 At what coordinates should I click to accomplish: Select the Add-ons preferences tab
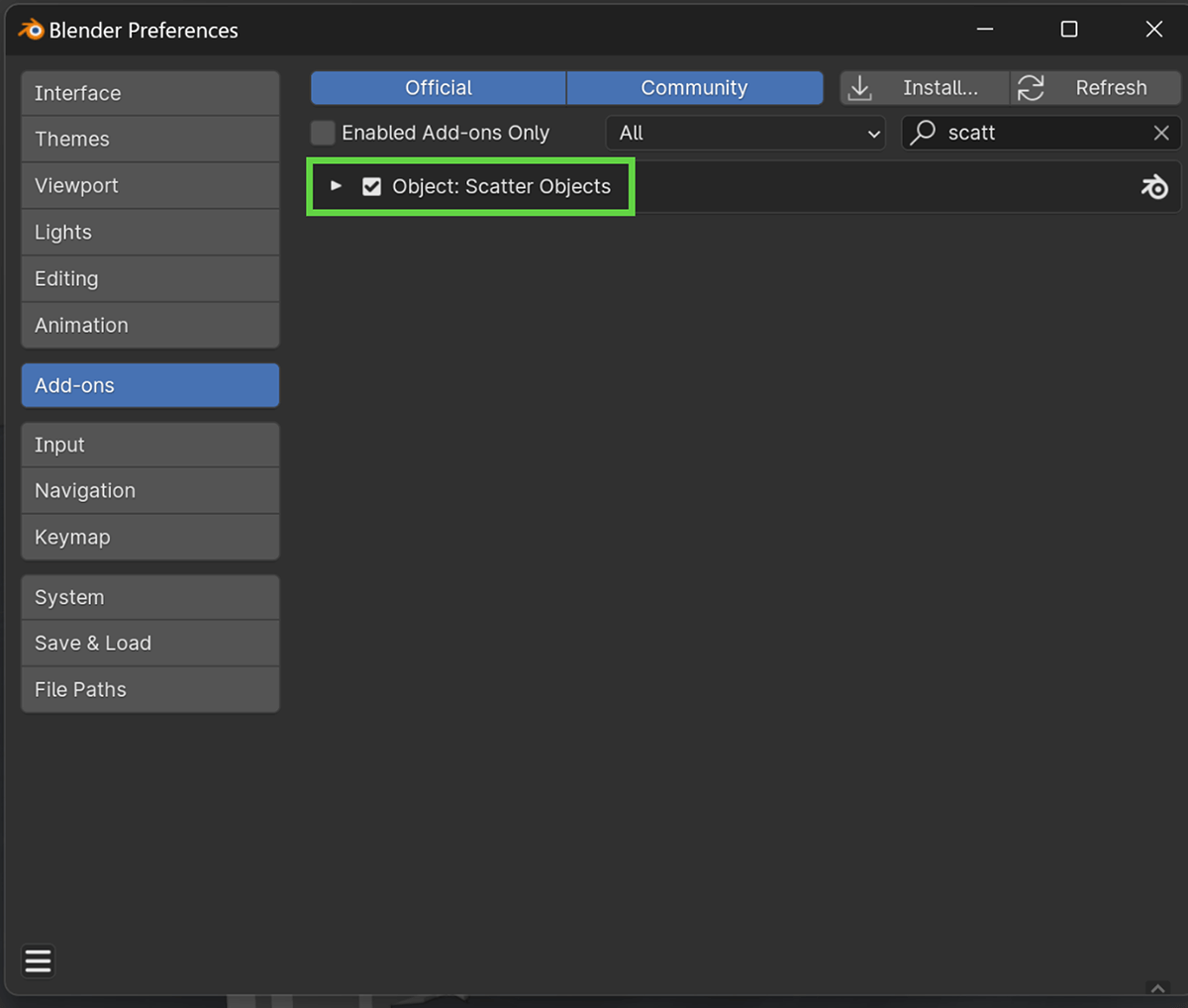tap(150, 385)
